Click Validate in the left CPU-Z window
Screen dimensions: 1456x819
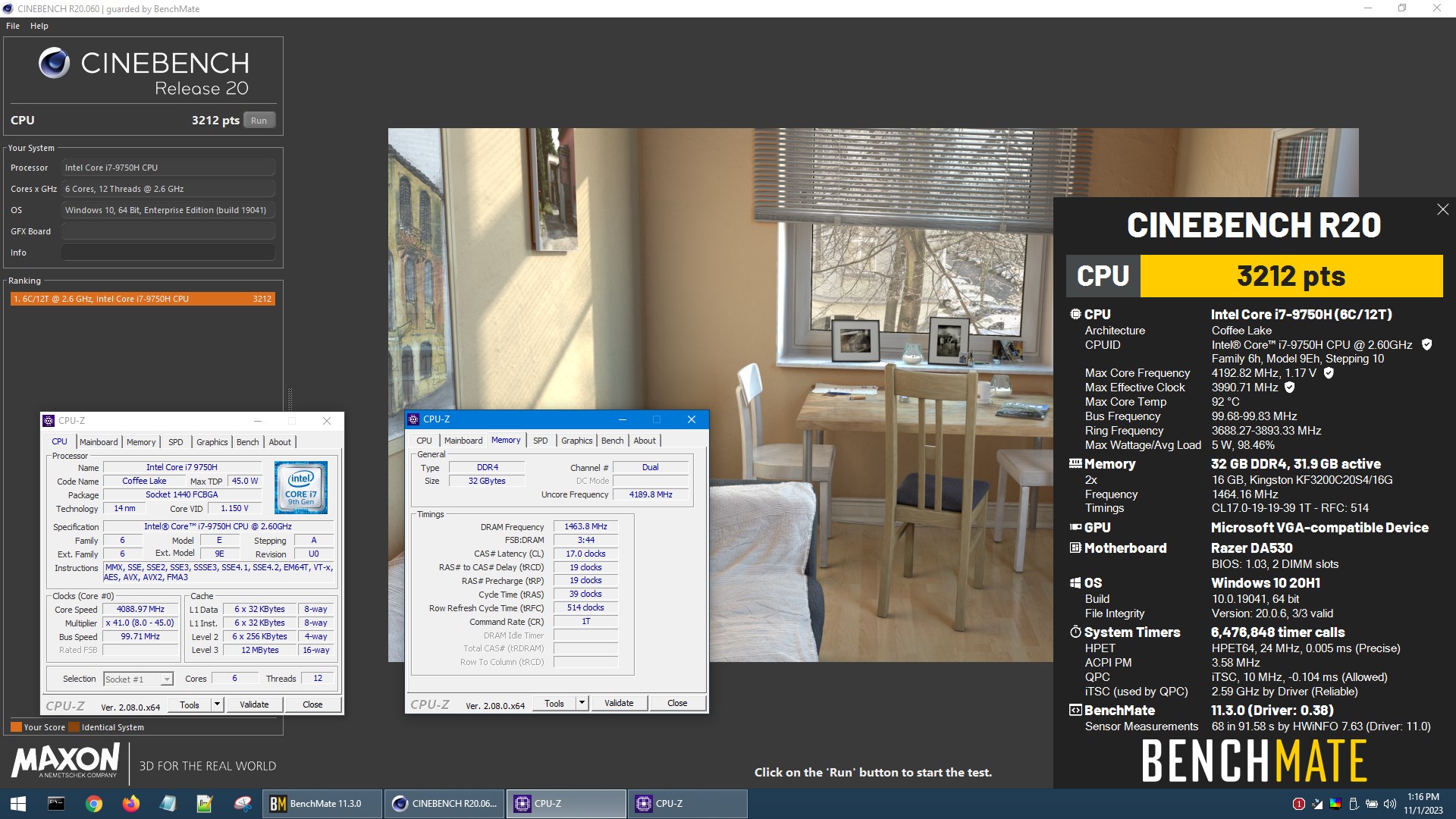click(254, 704)
